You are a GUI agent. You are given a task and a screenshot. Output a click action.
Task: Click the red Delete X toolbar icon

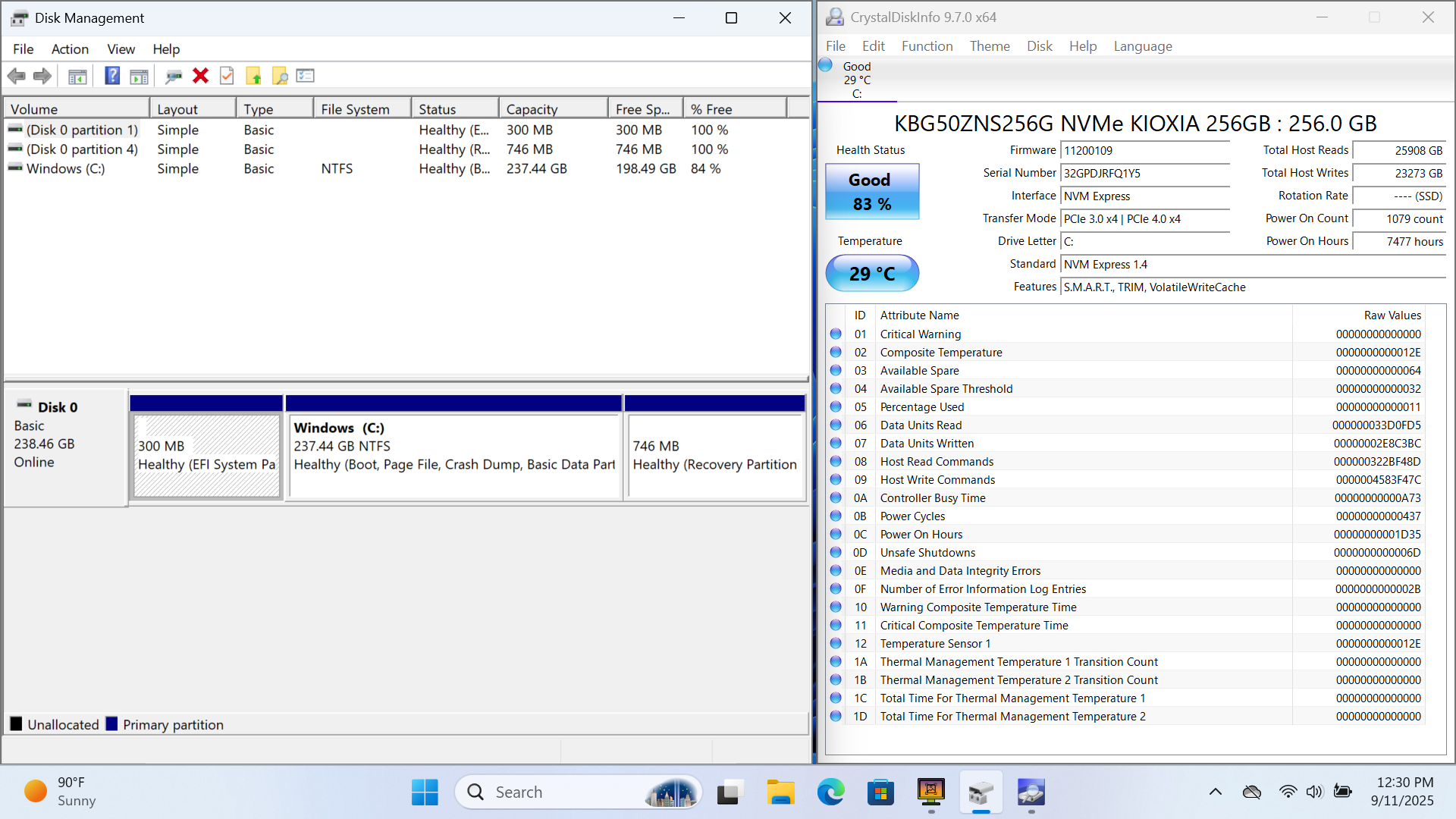pyautogui.click(x=200, y=76)
